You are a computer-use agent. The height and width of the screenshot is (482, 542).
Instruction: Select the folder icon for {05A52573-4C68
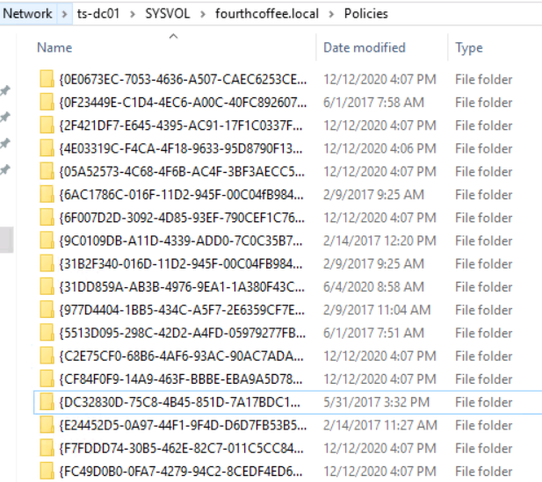47,171
